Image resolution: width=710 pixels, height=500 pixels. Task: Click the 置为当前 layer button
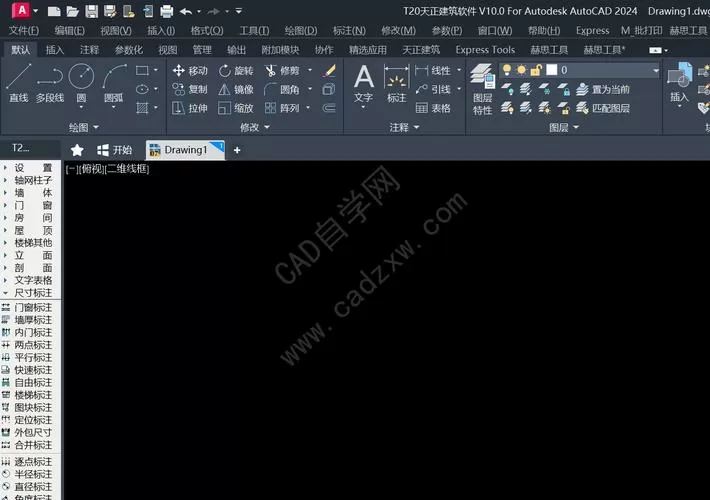coord(603,90)
